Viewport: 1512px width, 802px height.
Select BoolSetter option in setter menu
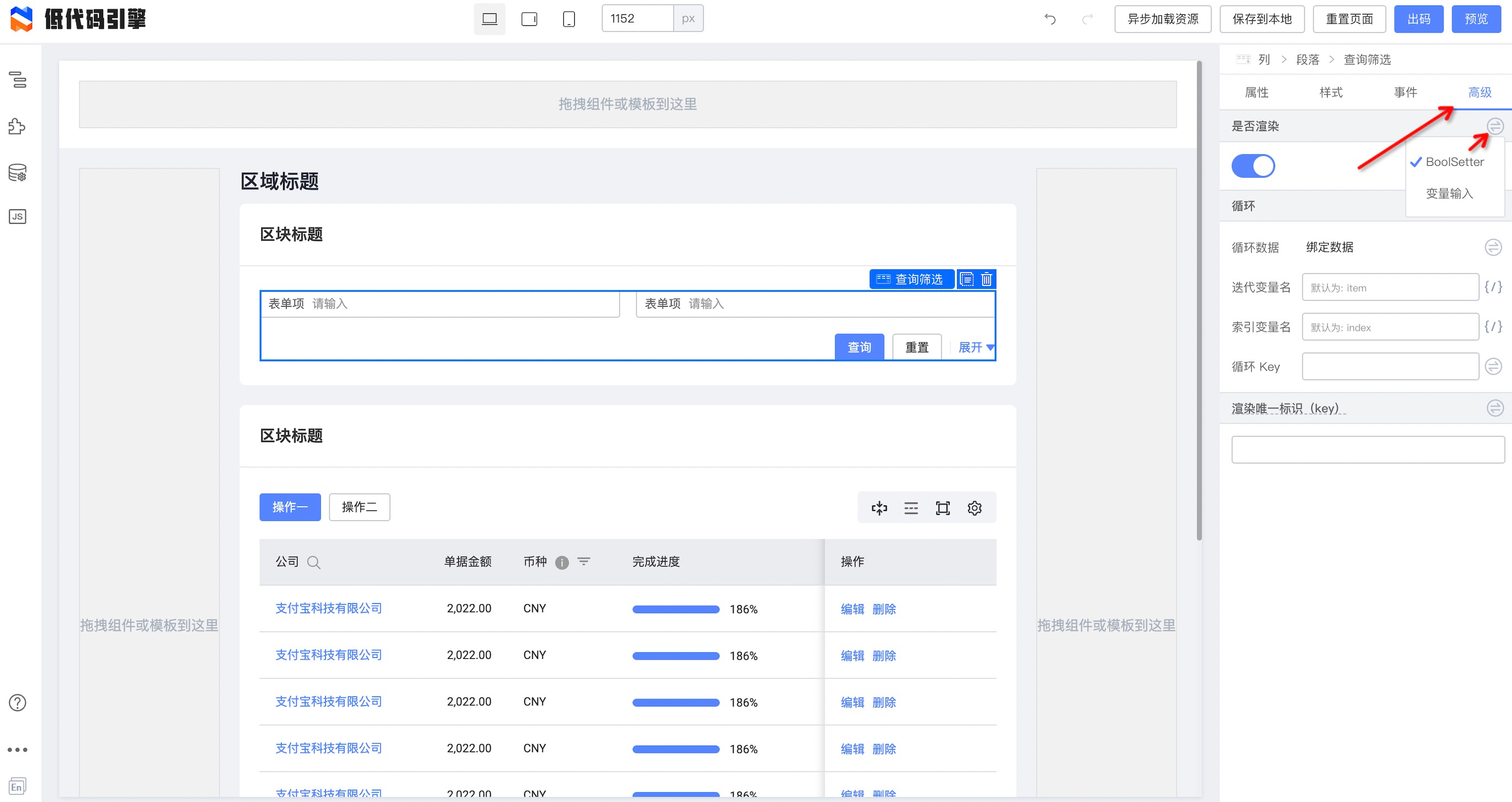pos(1454,162)
